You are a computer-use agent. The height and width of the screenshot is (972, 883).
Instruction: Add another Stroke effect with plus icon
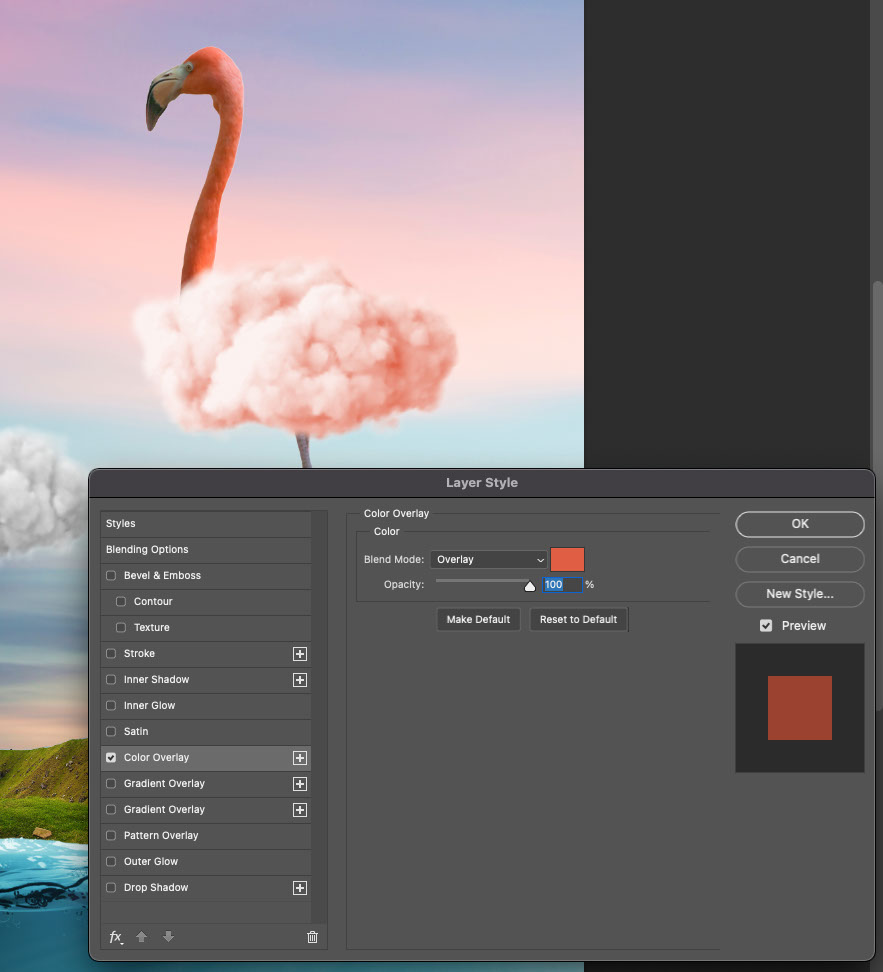pyautogui.click(x=299, y=654)
